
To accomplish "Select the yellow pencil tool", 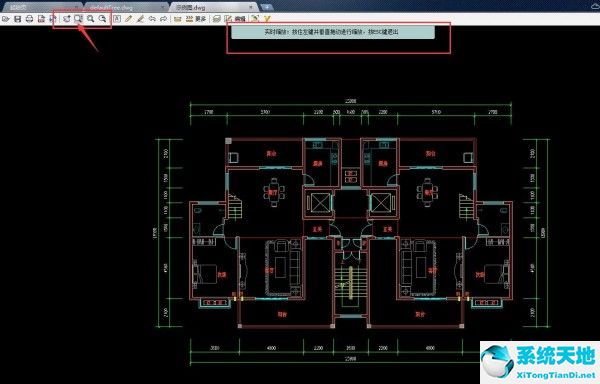I will tap(128, 18).
